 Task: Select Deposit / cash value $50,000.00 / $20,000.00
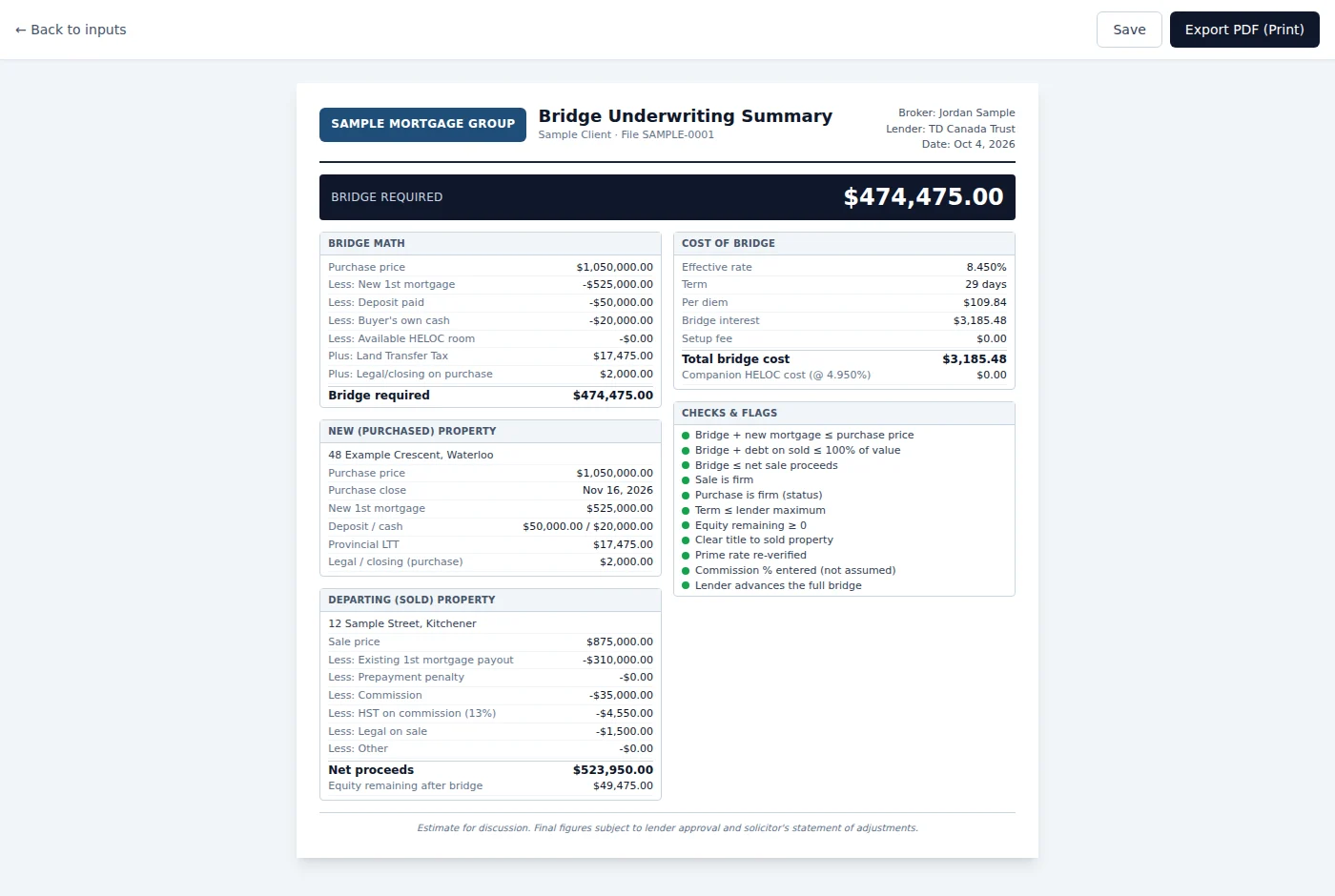[588, 526]
